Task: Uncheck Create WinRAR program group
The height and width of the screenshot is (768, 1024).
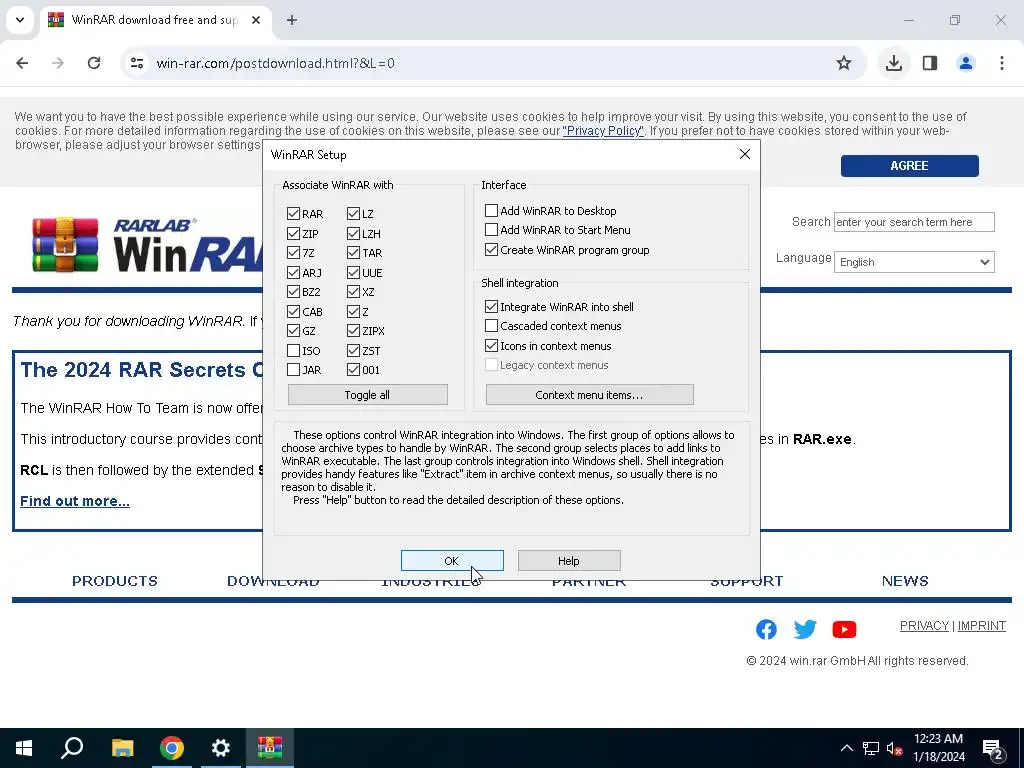Action: click(491, 249)
